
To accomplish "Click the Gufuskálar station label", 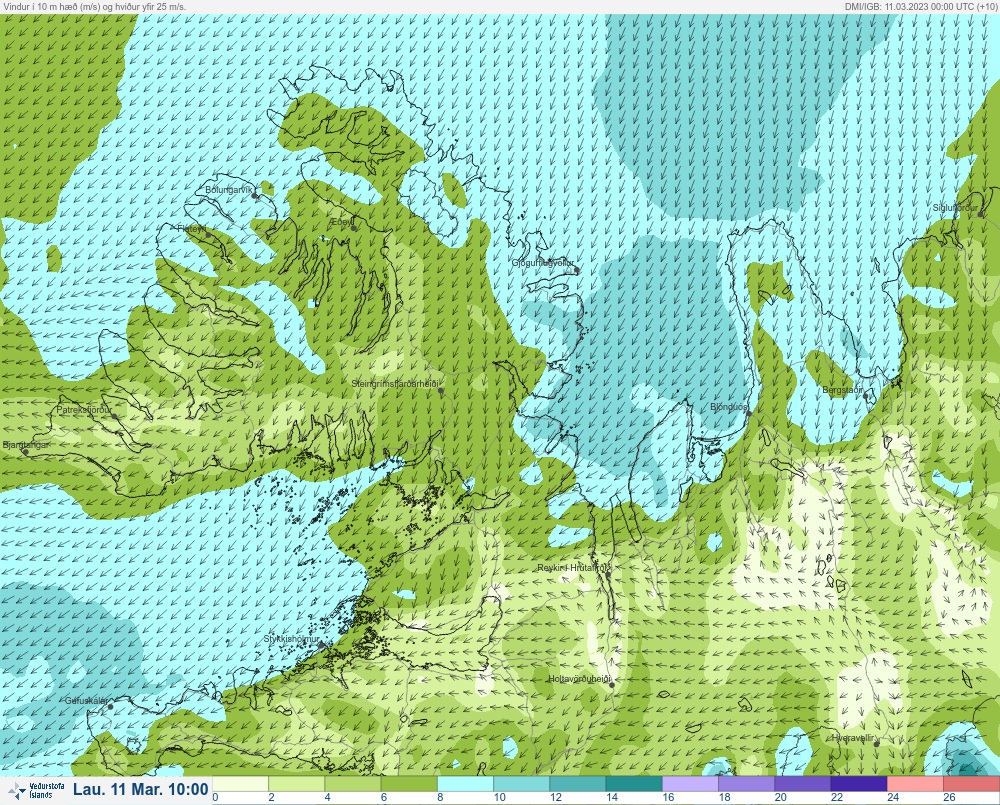I will 87,700.
